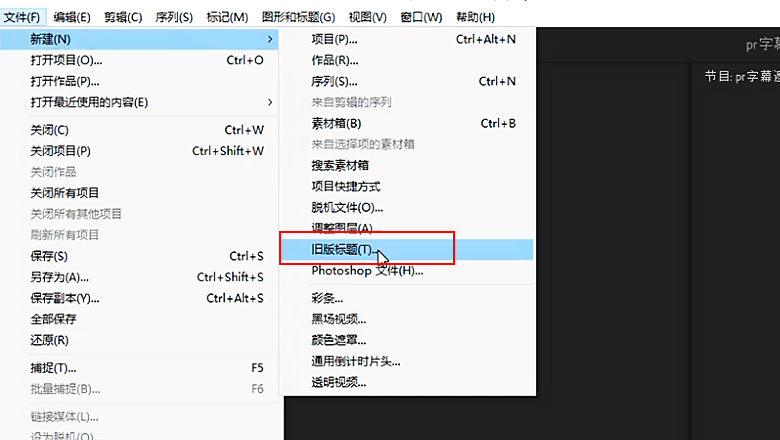Open the 文件(F) menu
Screen dimensions: 780x440
point(22,17)
